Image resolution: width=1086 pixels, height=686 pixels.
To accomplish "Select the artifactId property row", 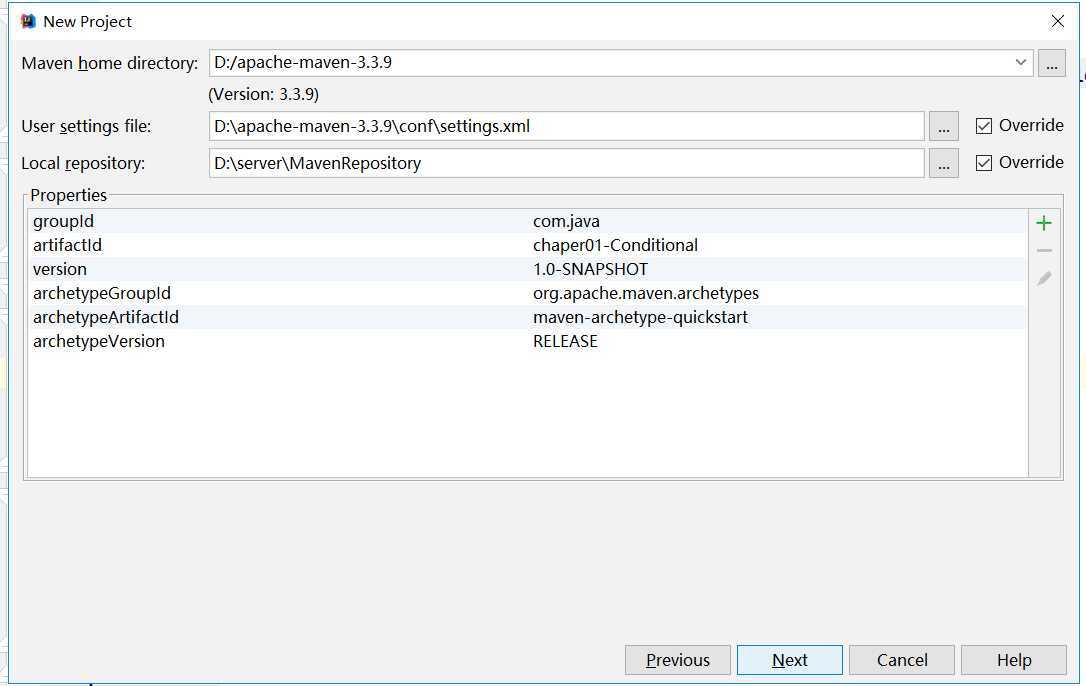I will (x=526, y=245).
